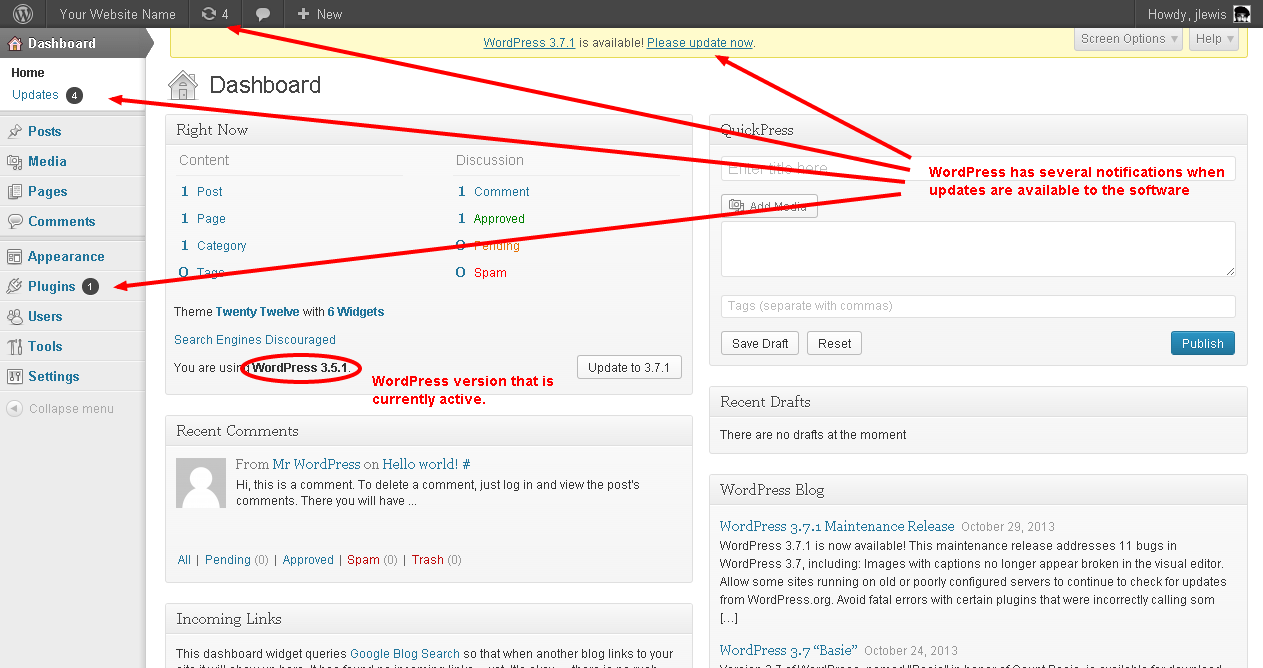The width and height of the screenshot is (1263, 668).
Task: Open the Page link in Right Now
Action: pyautogui.click(x=211, y=219)
